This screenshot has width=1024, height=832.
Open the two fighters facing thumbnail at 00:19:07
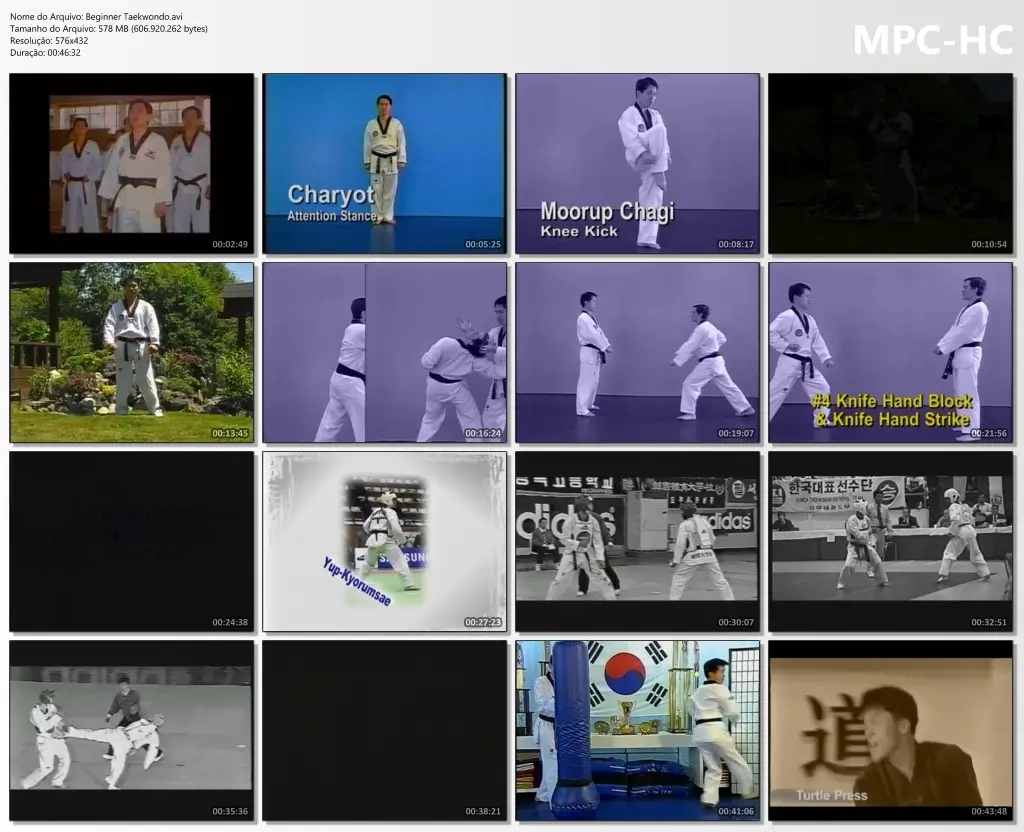(637, 352)
